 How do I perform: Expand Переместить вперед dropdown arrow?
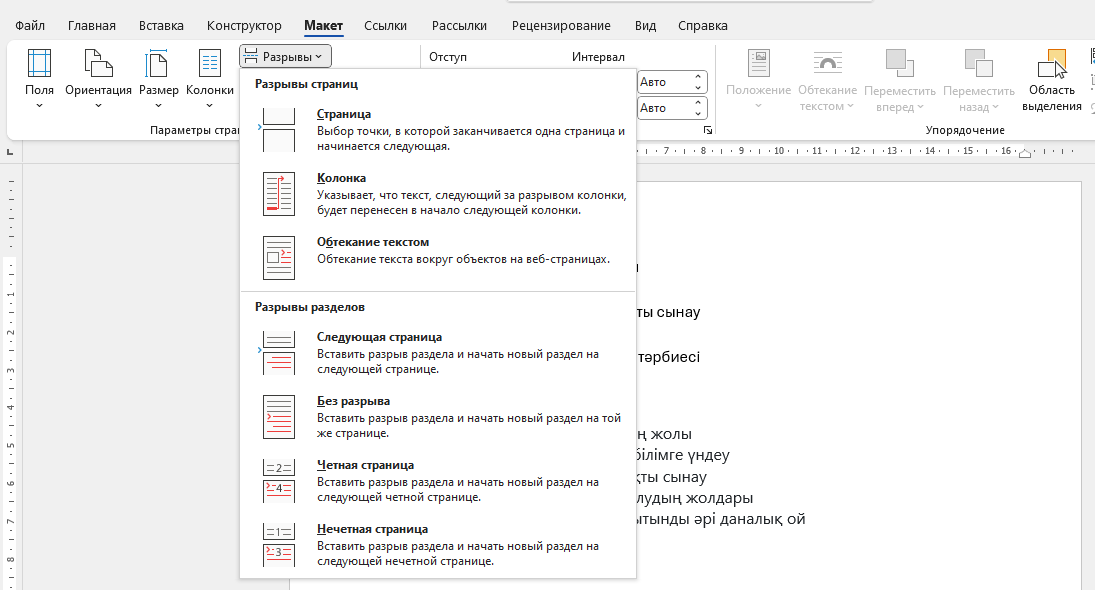920,107
